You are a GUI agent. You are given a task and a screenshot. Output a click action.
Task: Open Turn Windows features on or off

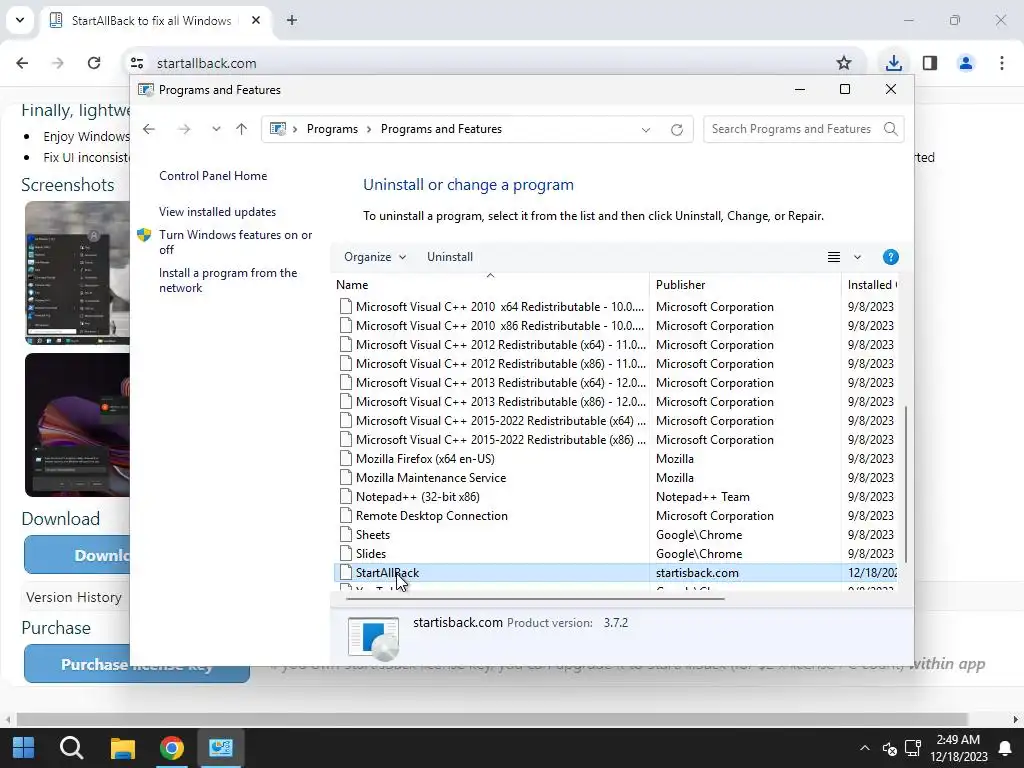pyautogui.click(x=235, y=242)
